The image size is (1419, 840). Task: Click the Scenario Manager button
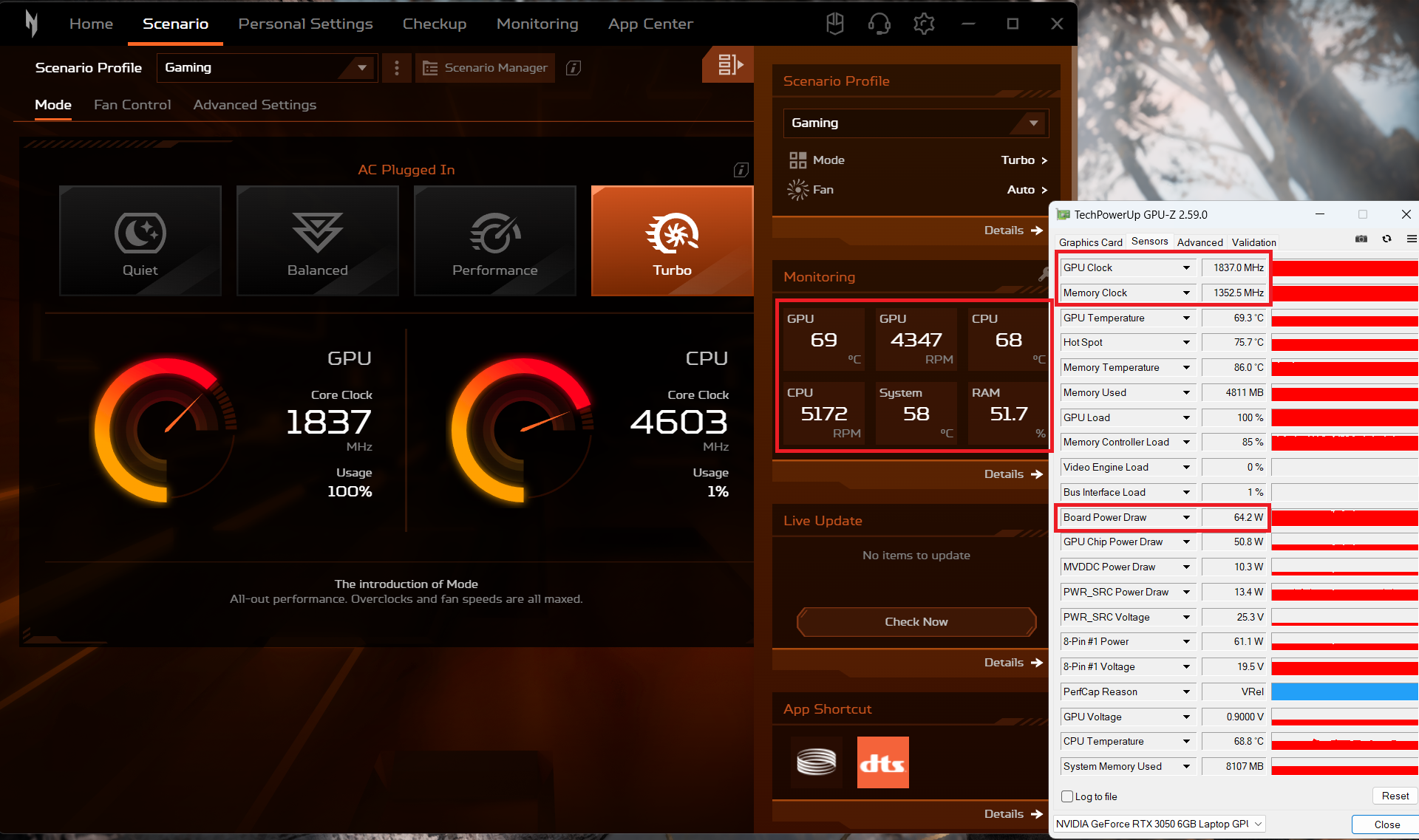[485, 68]
